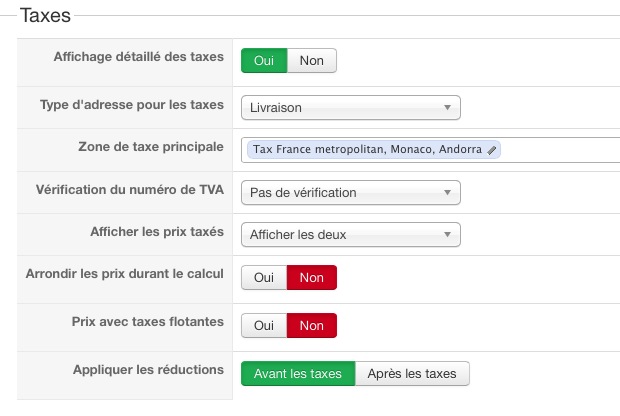Choose Oui for Arrondir les prix
620x416 pixels.
coord(264,278)
